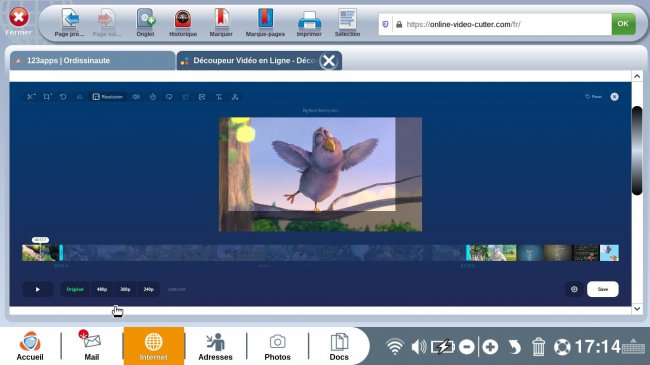Image resolution: width=650 pixels, height=365 pixels.
Task: Click the battery icon
Action: (x=443, y=347)
